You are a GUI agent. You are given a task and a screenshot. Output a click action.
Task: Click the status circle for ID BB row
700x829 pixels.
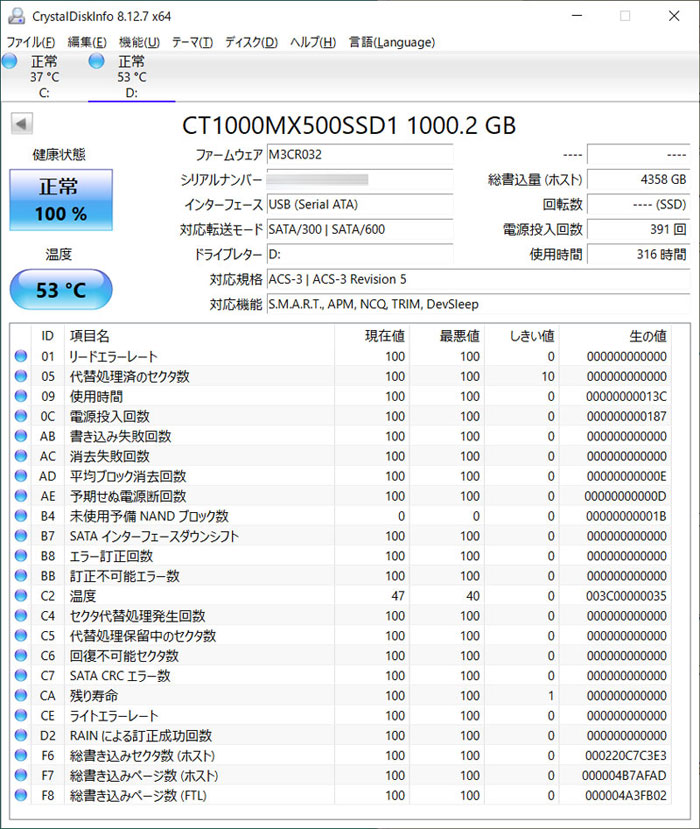point(21,576)
